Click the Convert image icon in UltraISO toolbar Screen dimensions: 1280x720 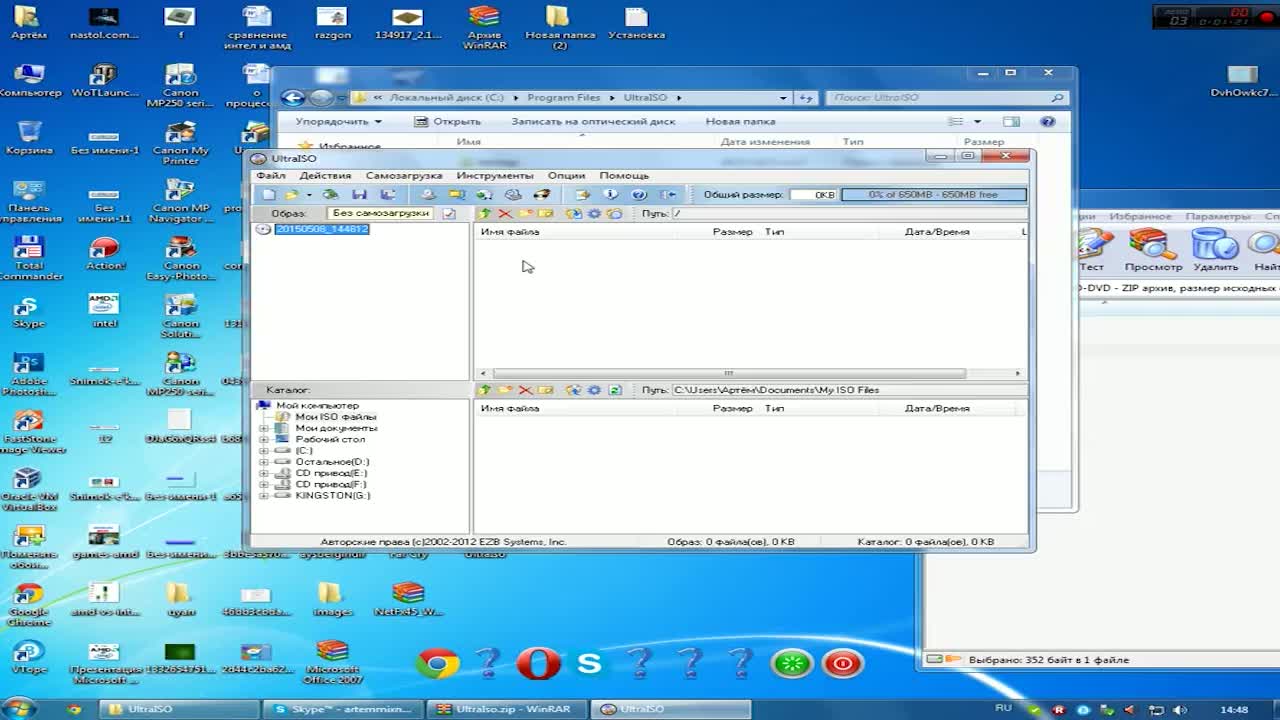coord(484,195)
